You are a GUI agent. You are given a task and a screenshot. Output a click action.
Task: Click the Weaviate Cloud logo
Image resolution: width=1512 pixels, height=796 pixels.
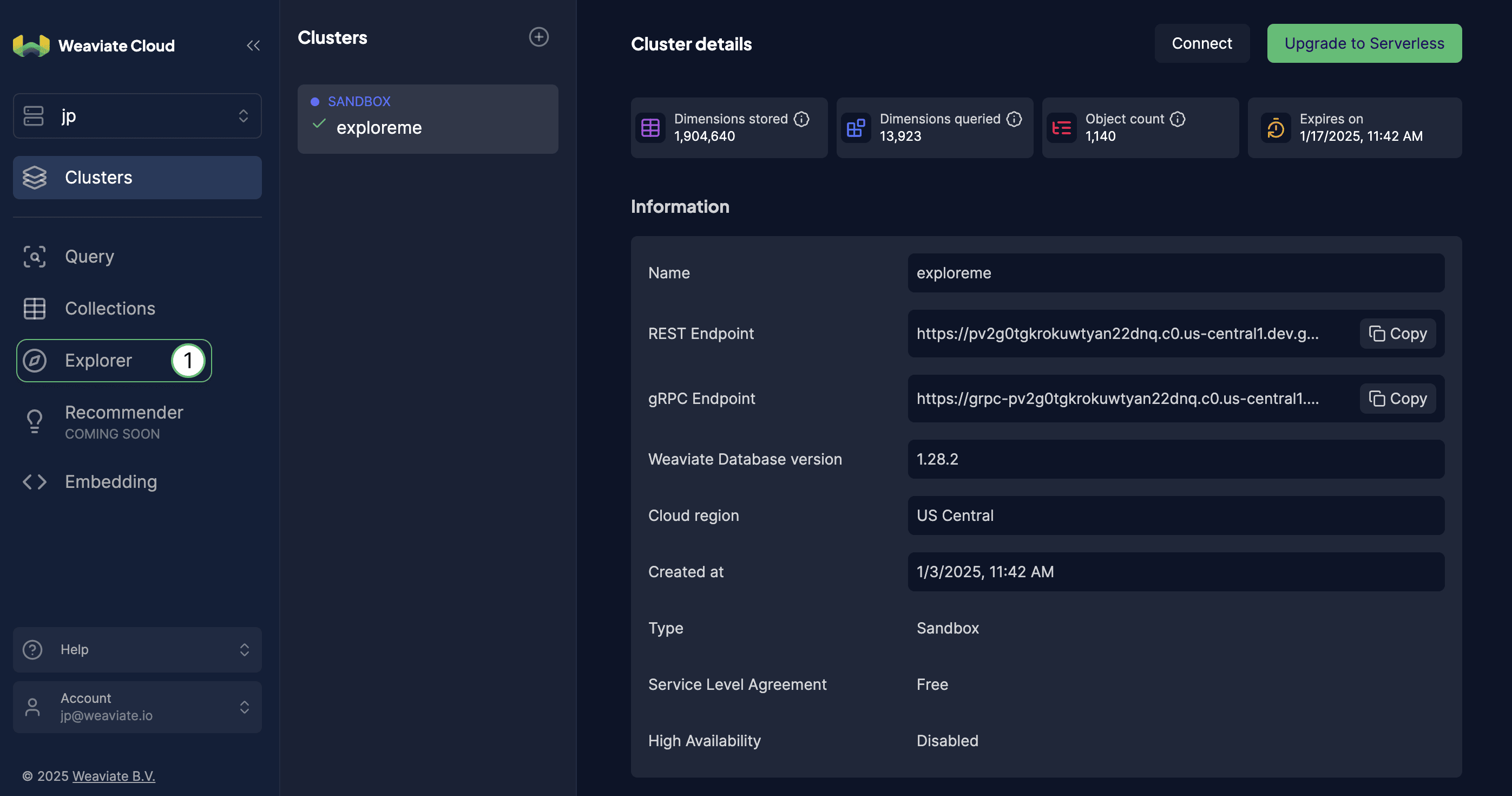point(31,45)
